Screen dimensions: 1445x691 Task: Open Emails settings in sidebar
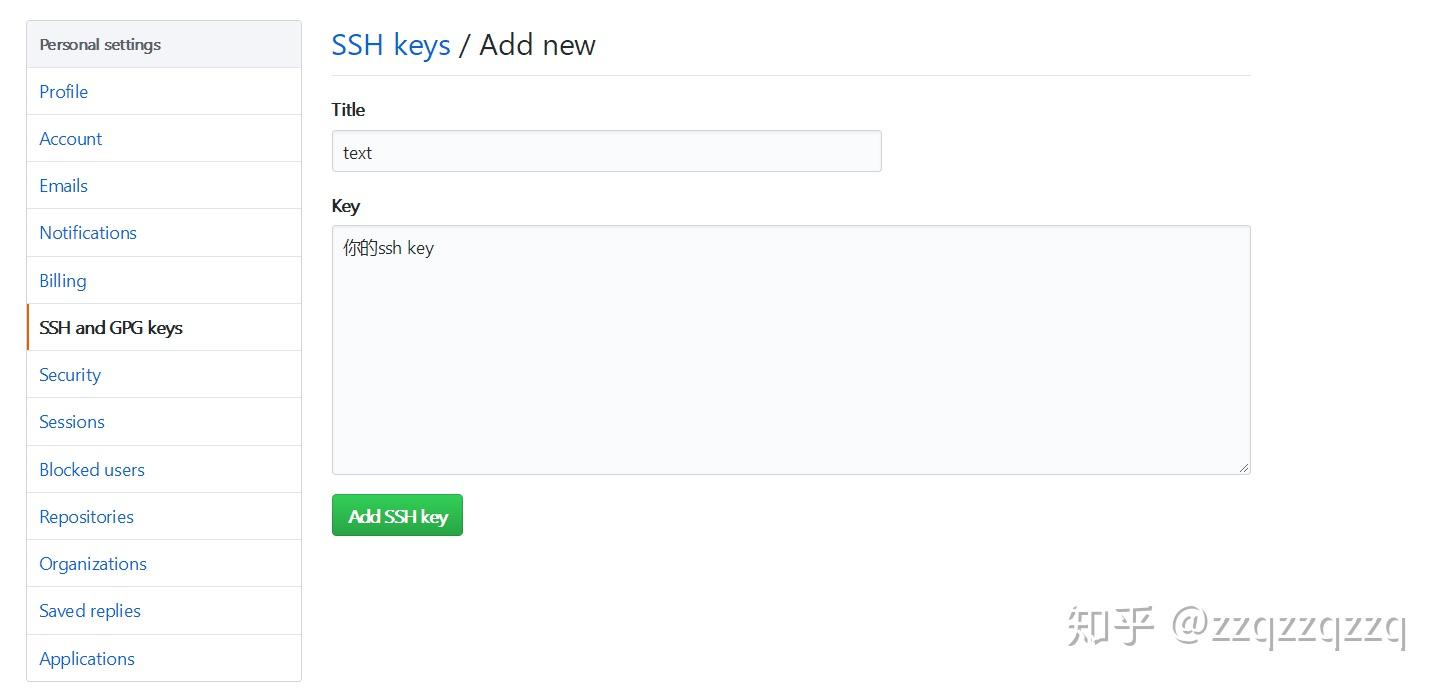64,186
